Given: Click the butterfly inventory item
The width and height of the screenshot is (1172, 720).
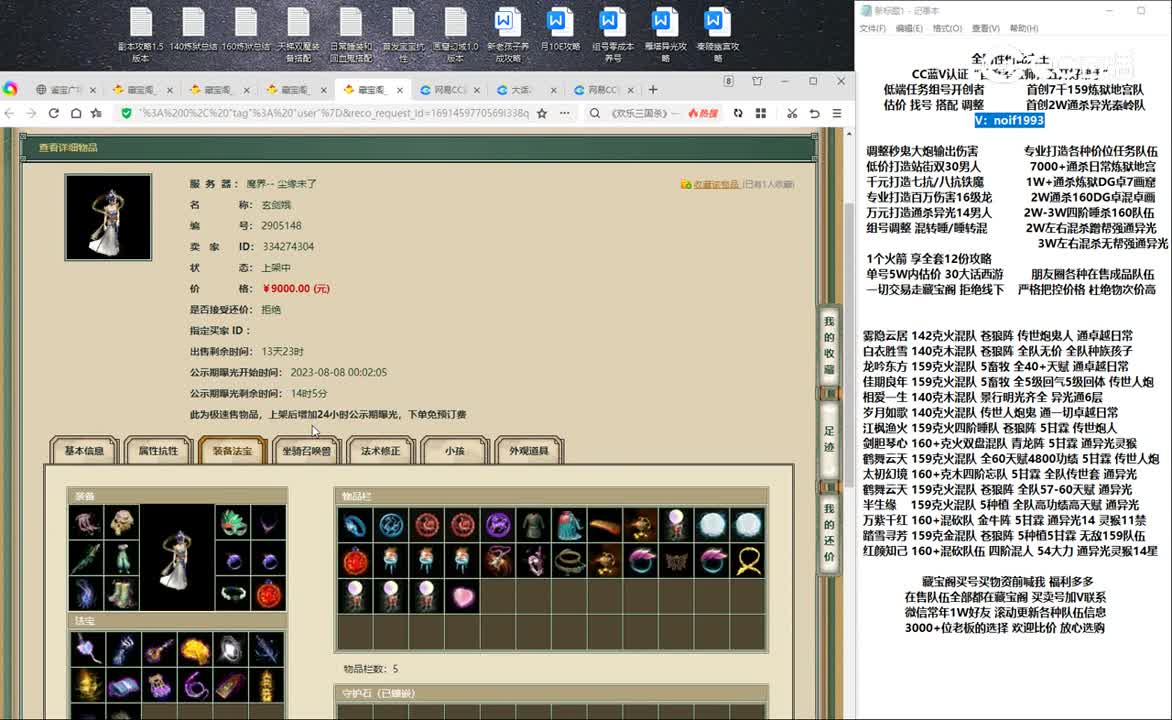Looking at the screenshot, I should (x=676, y=561).
